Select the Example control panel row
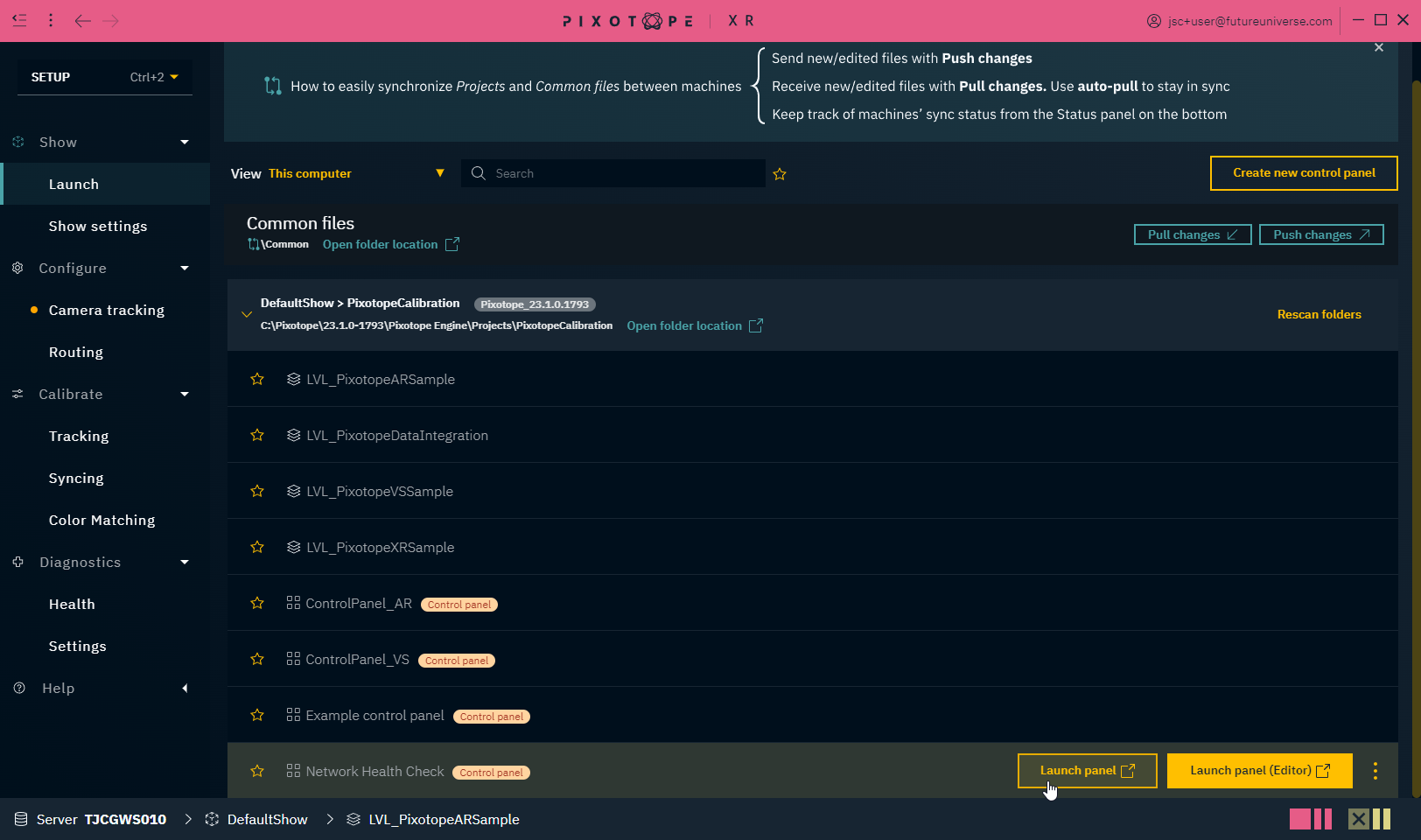Image resolution: width=1421 pixels, height=840 pixels. point(813,715)
